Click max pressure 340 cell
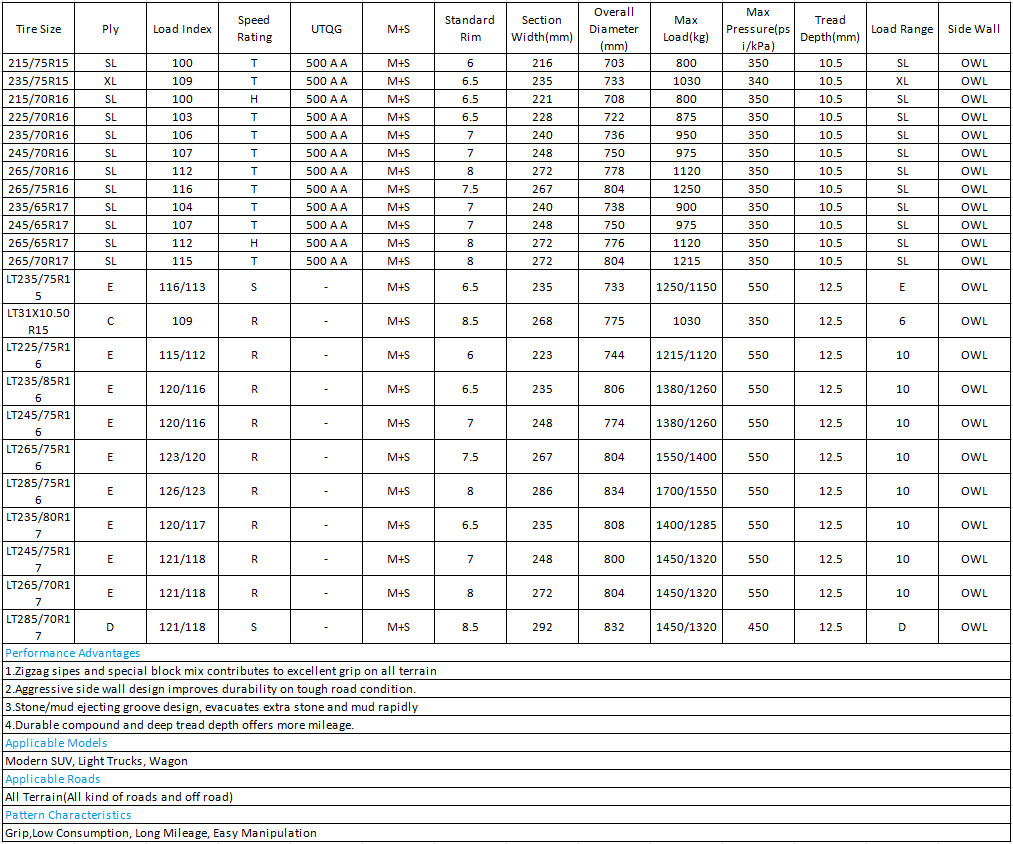Image resolution: width=1013 pixels, height=844 pixels. (x=758, y=81)
